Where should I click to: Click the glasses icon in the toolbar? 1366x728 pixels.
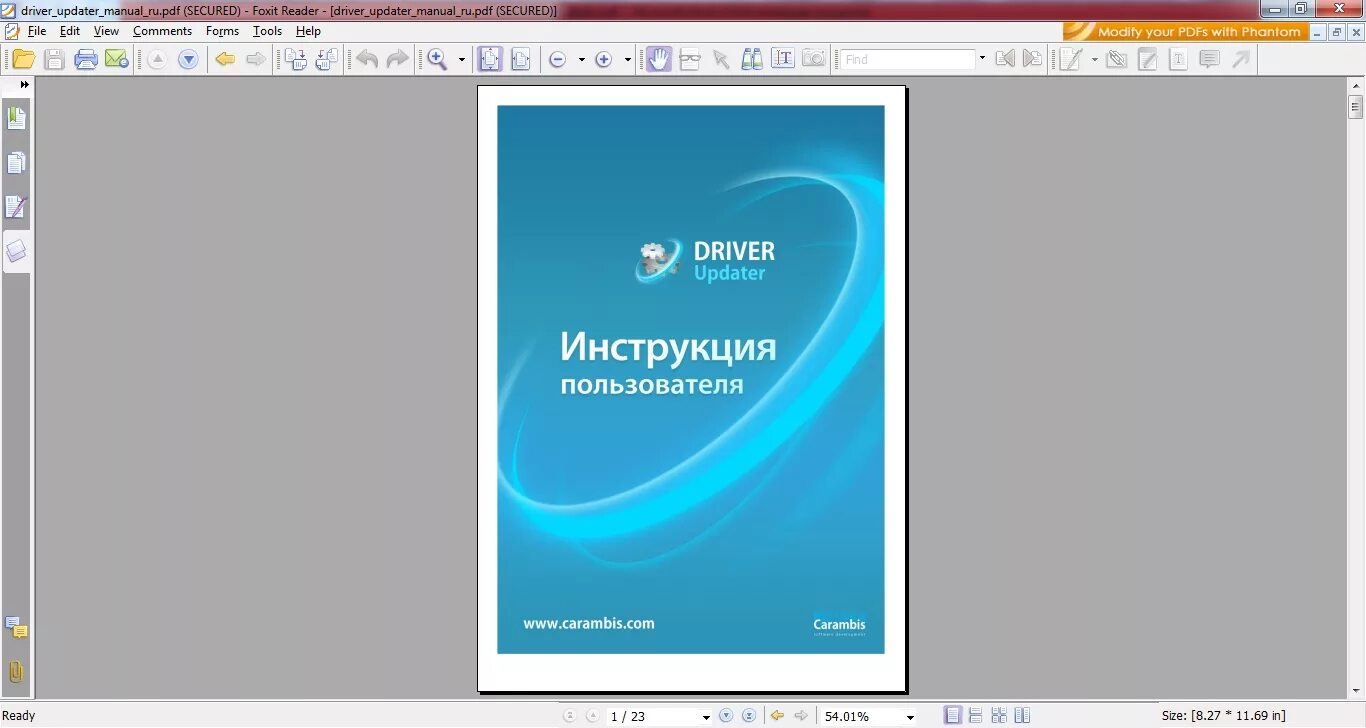(690, 59)
